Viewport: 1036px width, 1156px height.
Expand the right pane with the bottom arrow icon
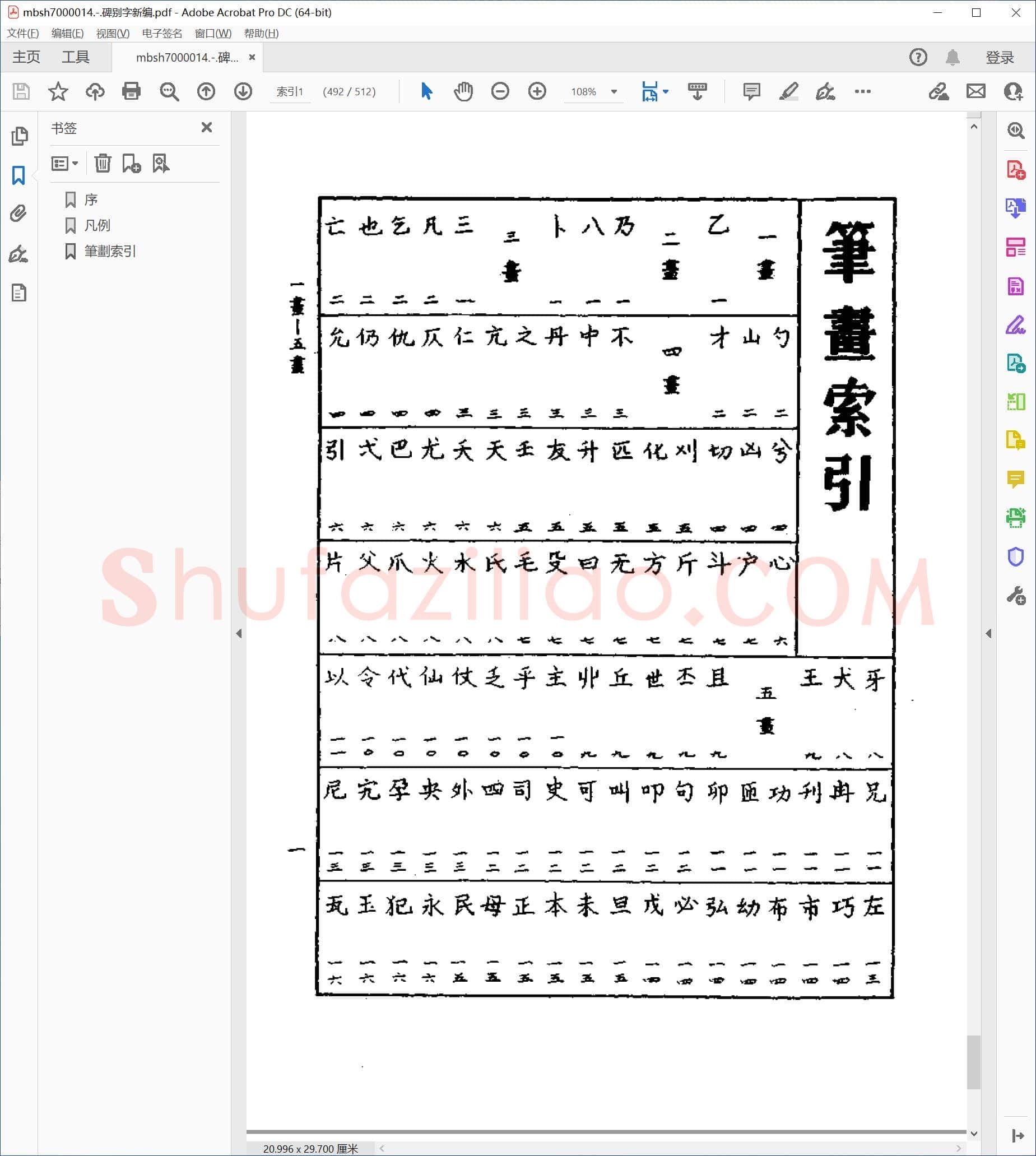[x=1019, y=1135]
